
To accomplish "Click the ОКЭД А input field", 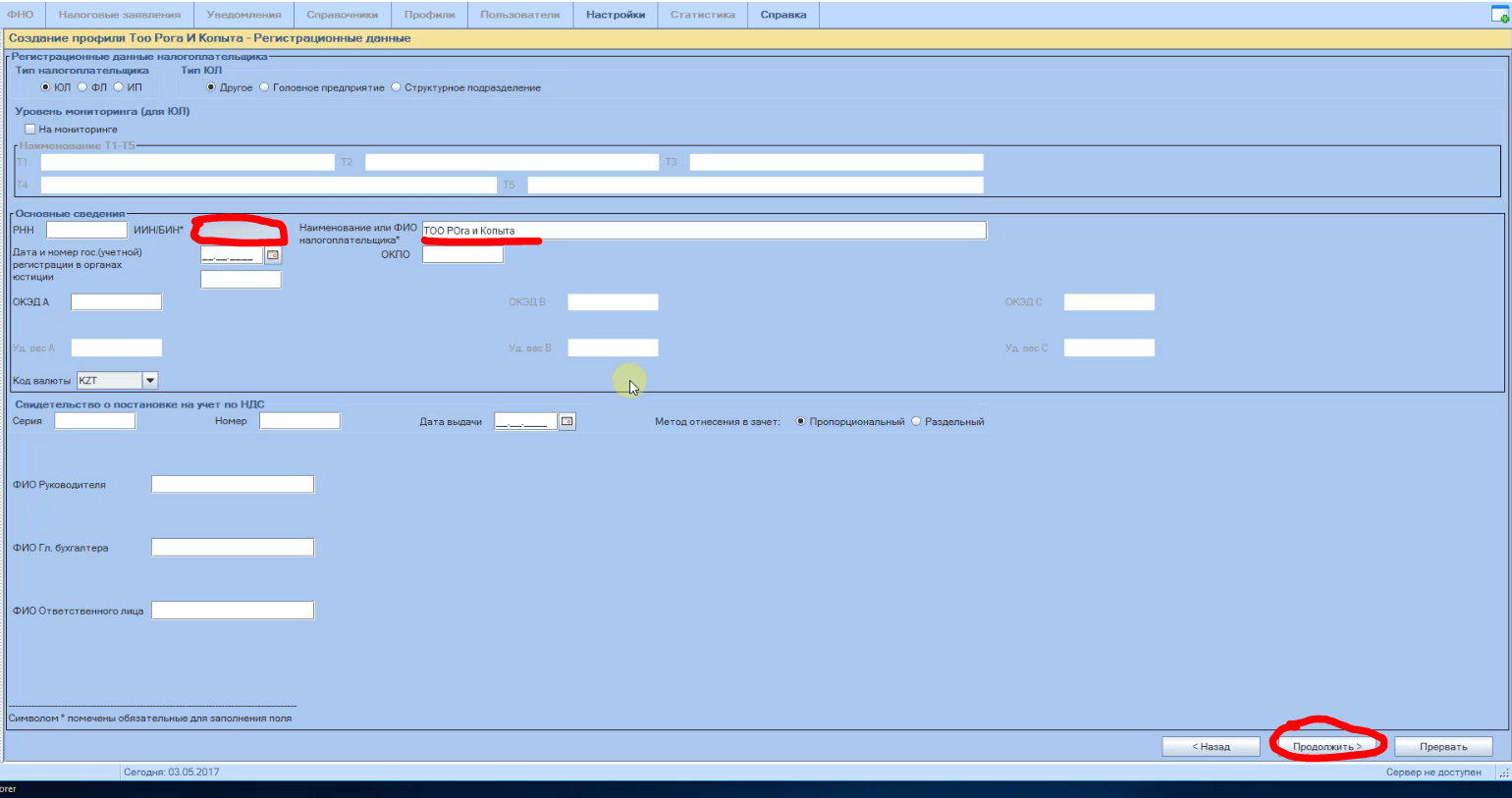I will click(116, 301).
